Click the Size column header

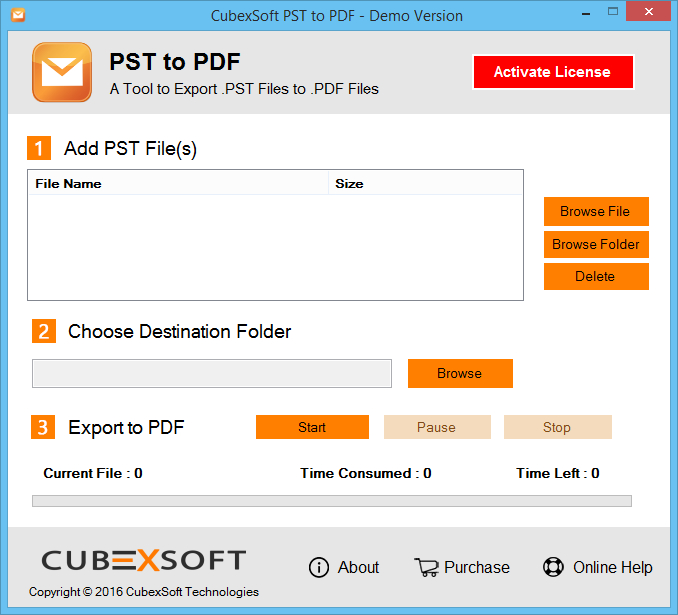[x=425, y=184]
